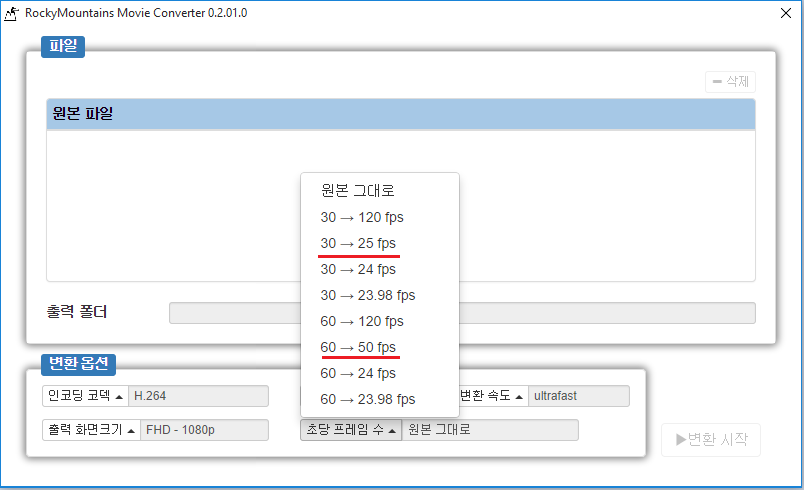The height and width of the screenshot is (490, 804).
Task: Choose 30 → 23.98 fps option
Action: [367, 295]
